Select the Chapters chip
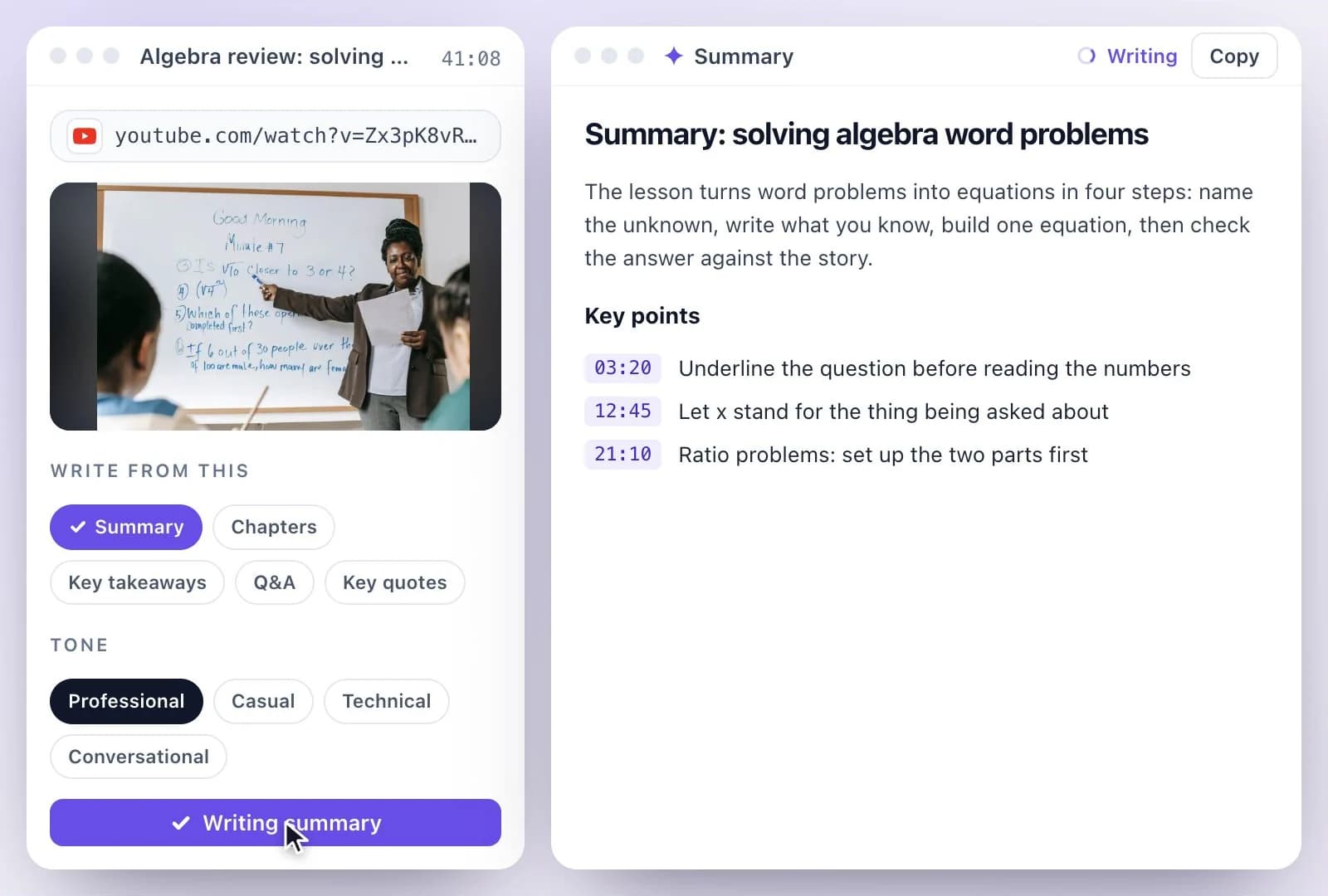1328x896 pixels. (x=274, y=527)
